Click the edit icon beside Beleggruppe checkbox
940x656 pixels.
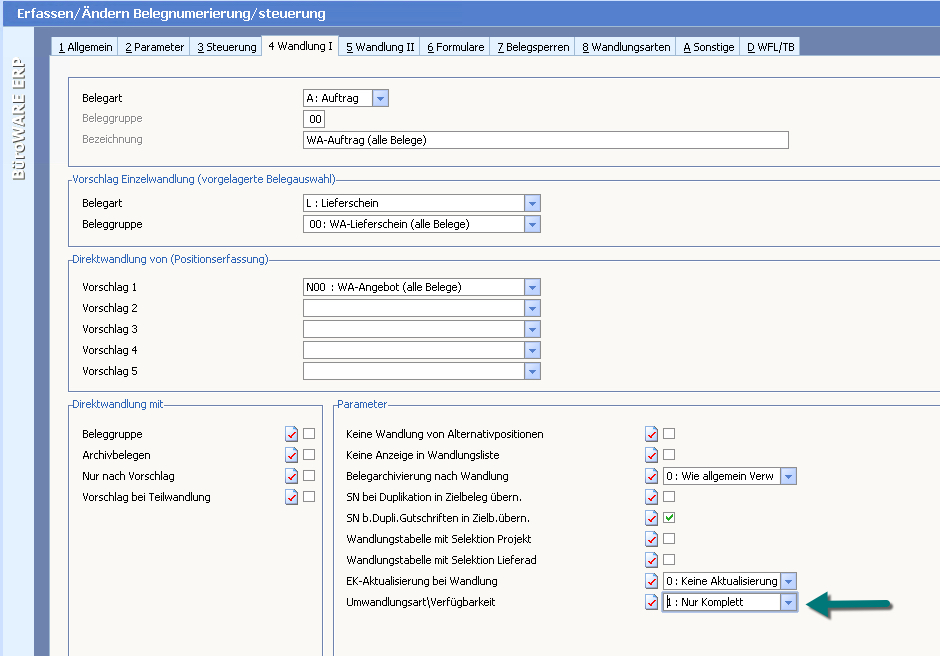(292, 434)
